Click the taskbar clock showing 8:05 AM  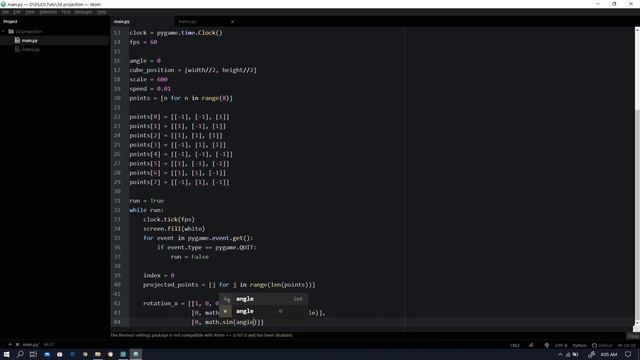609,355
